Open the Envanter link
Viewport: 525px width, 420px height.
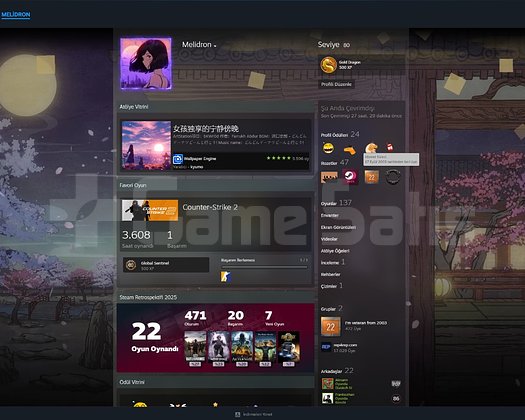coord(329,215)
